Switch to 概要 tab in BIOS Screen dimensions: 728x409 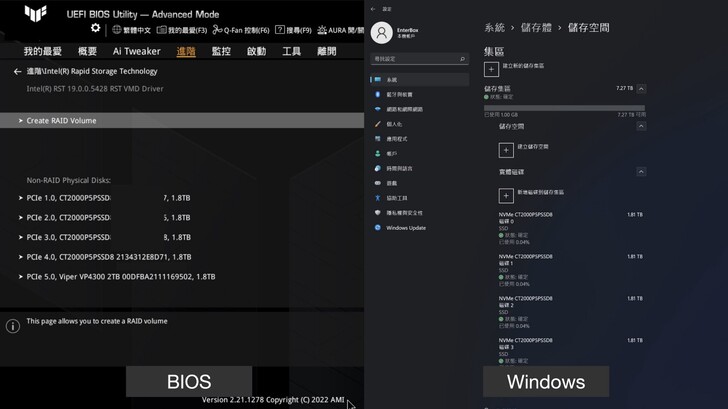coord(87,51)
